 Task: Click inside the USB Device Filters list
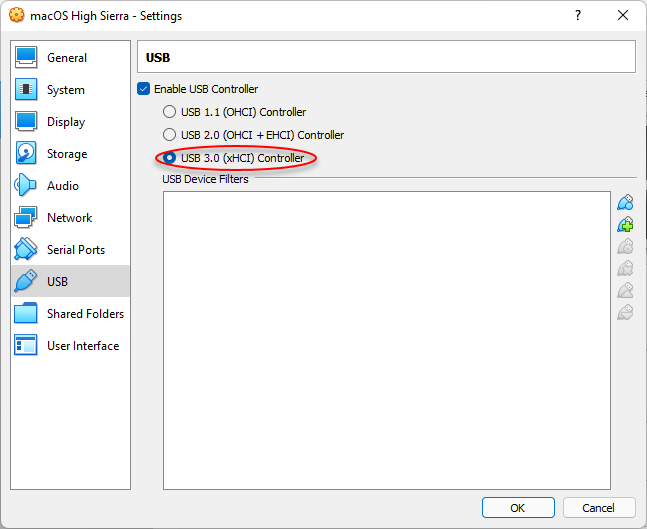(x=387, y=340)
